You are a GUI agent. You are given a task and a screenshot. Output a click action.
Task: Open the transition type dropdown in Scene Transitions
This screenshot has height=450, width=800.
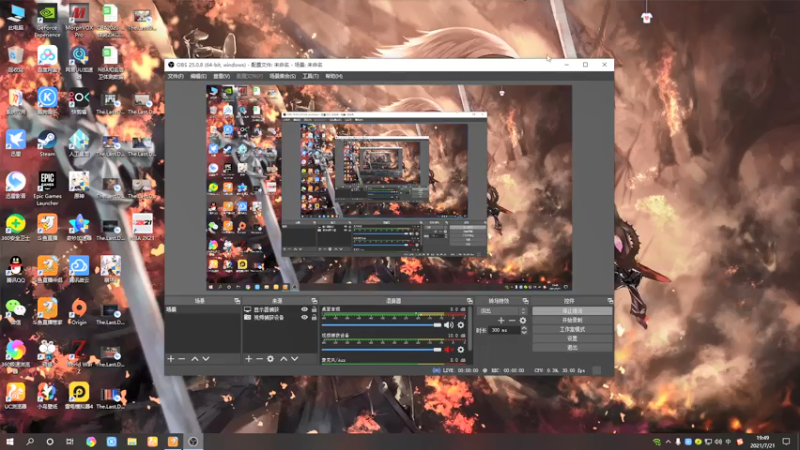502,311
